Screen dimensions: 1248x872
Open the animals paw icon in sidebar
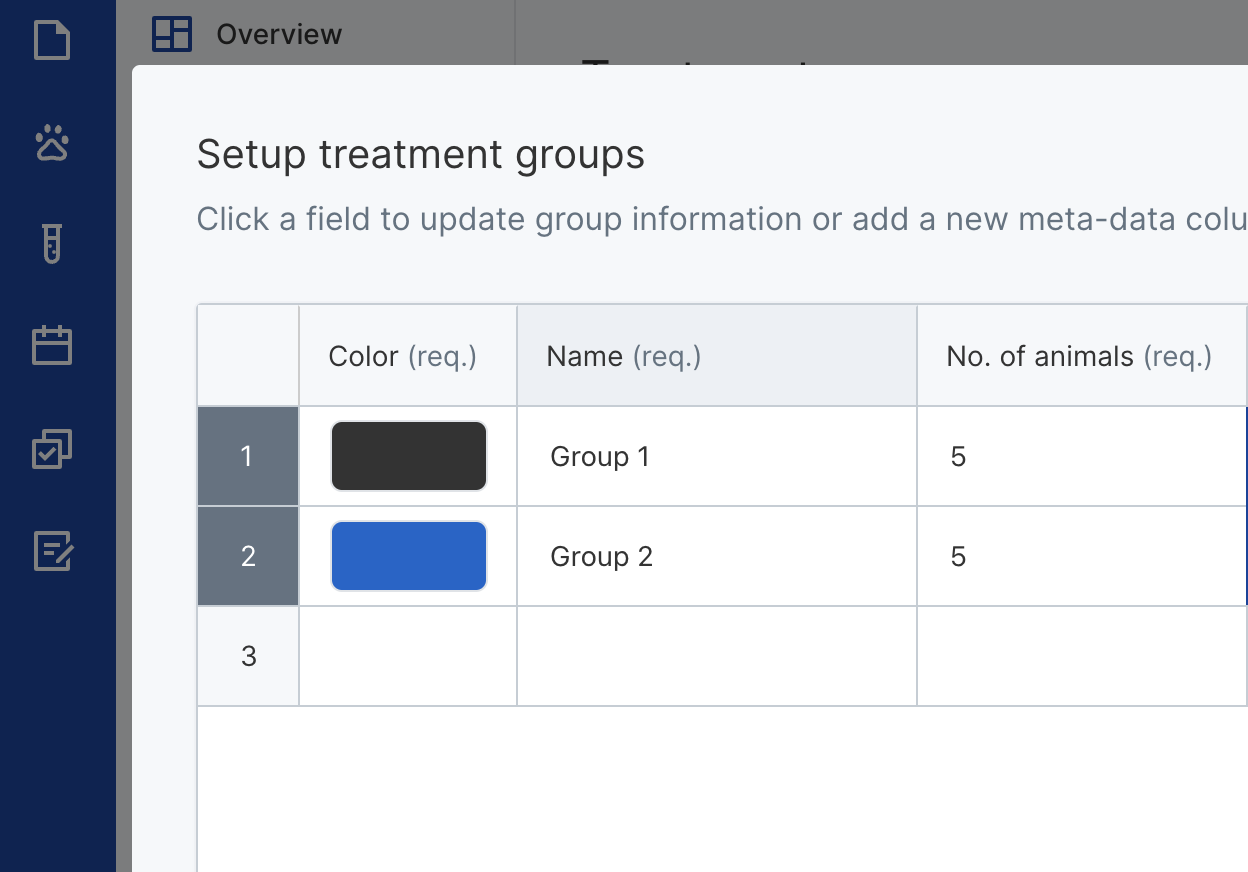click(52, 144)
